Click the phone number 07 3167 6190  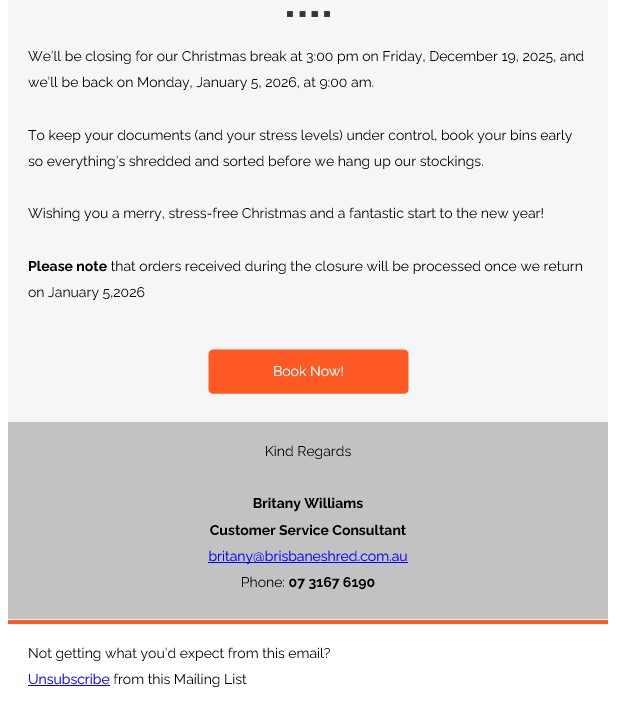pyautogui.click(x=331, y=582)
